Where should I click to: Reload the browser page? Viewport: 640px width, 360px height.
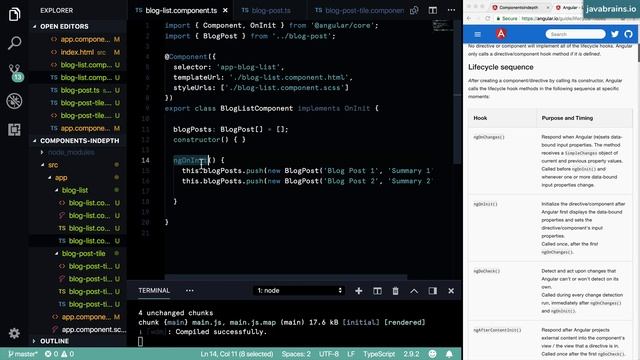click(x=487, y=18)
